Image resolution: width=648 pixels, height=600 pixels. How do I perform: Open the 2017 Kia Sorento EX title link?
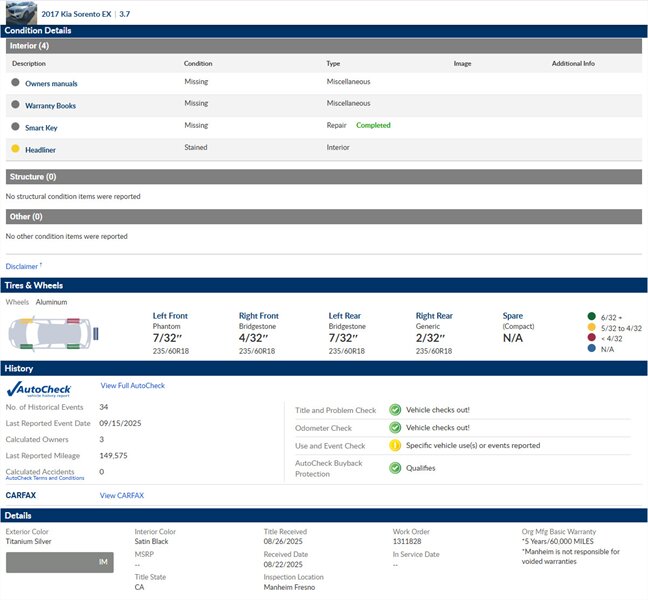(77, 14)
